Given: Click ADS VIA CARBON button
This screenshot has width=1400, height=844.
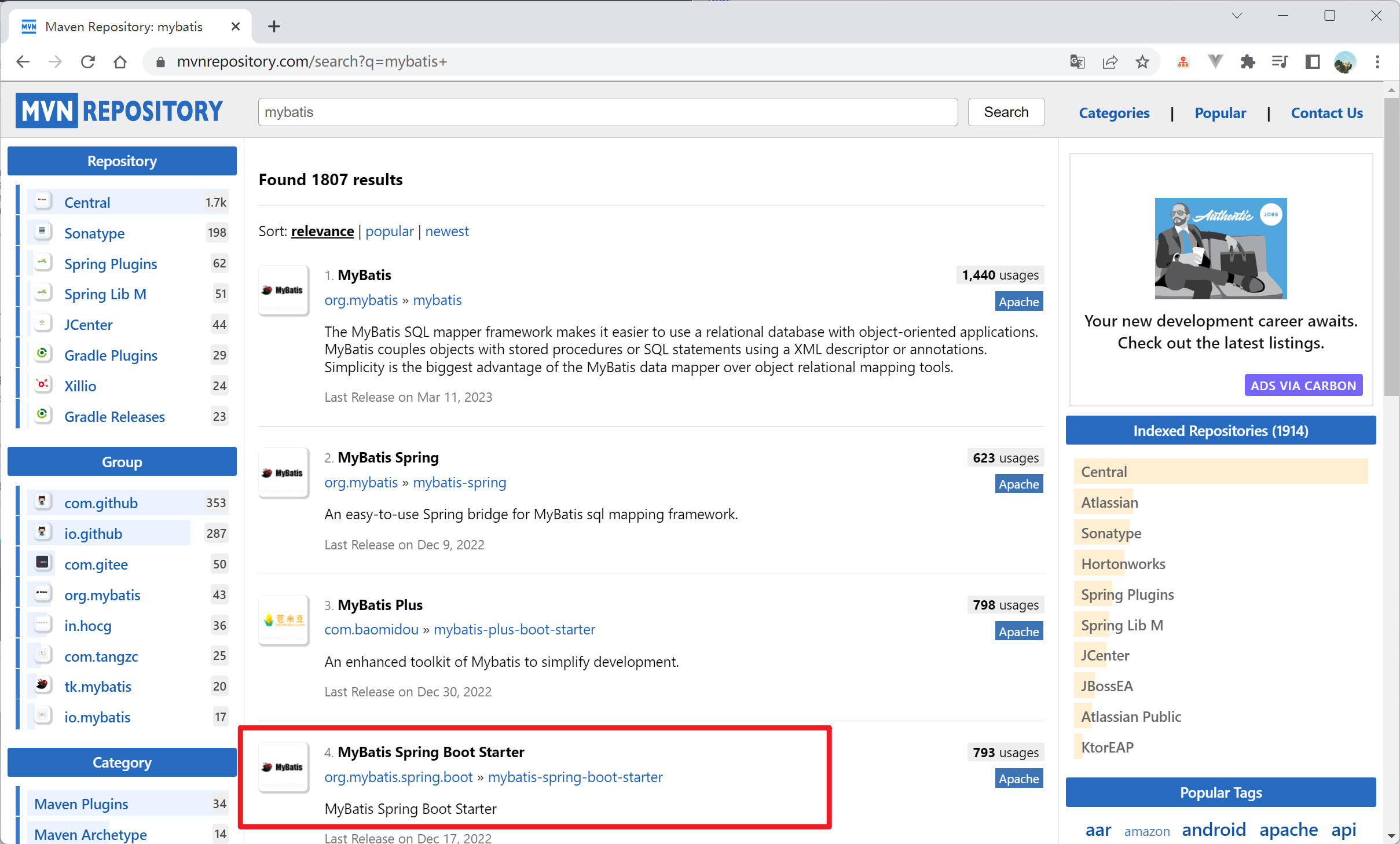Looking at the screenshot, I should (x=1303, y=386).
